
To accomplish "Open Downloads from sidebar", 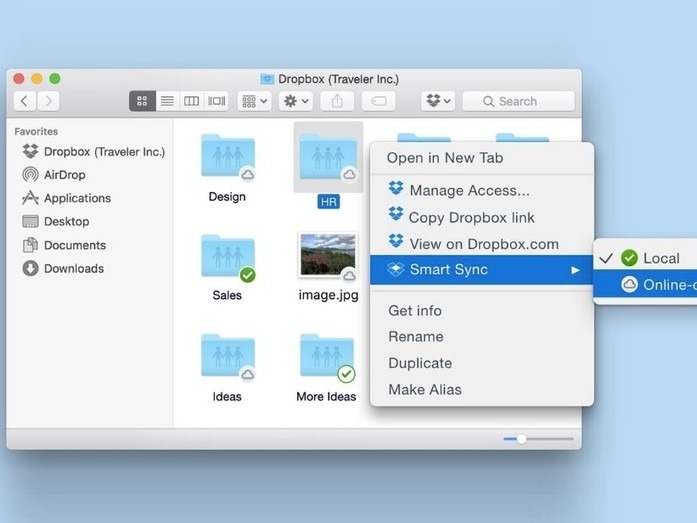I will pyautogui.click(x=63, y=268).
